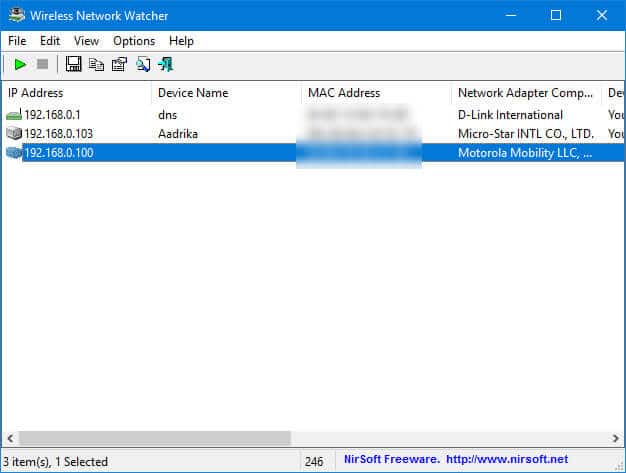Save selected items with the floppy disk icon
The height and width of the screenshot is (473, 626).
pyautogui.click(x=73, y=64)
